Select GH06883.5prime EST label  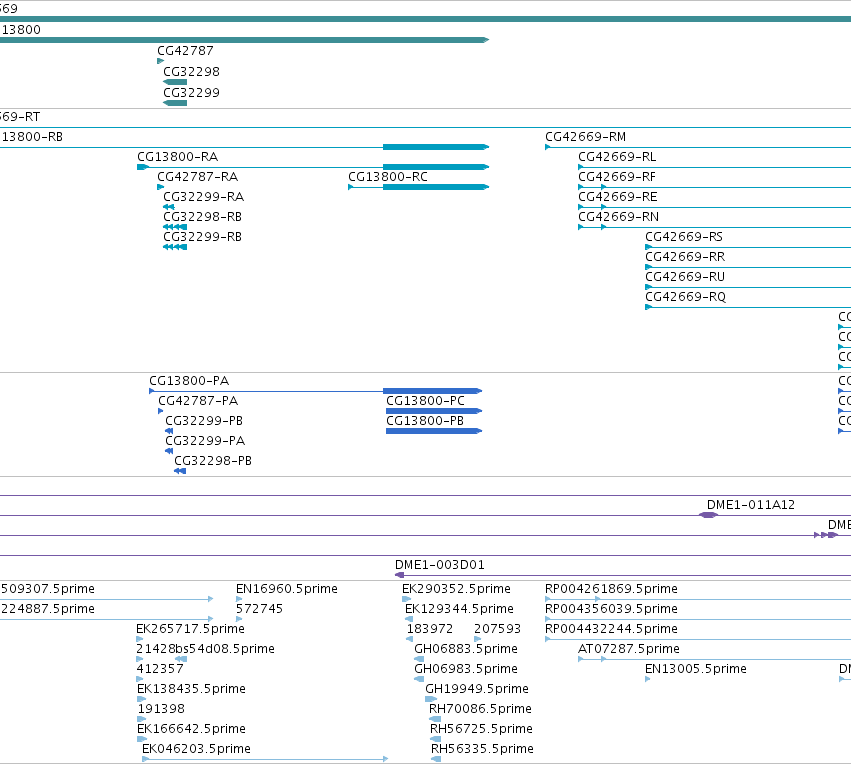tap(466, 649)
